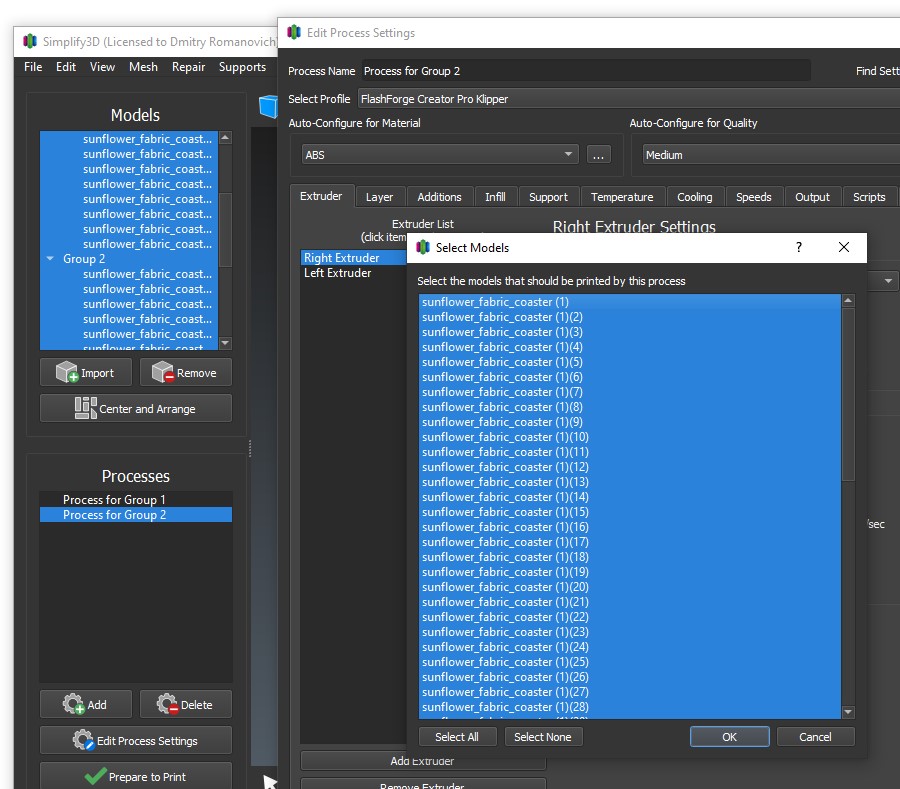The width and height of the screenshot is (900, 789).
Task: Click Simplify3D logo in Select Models title bar
Action: coord(423,247)
